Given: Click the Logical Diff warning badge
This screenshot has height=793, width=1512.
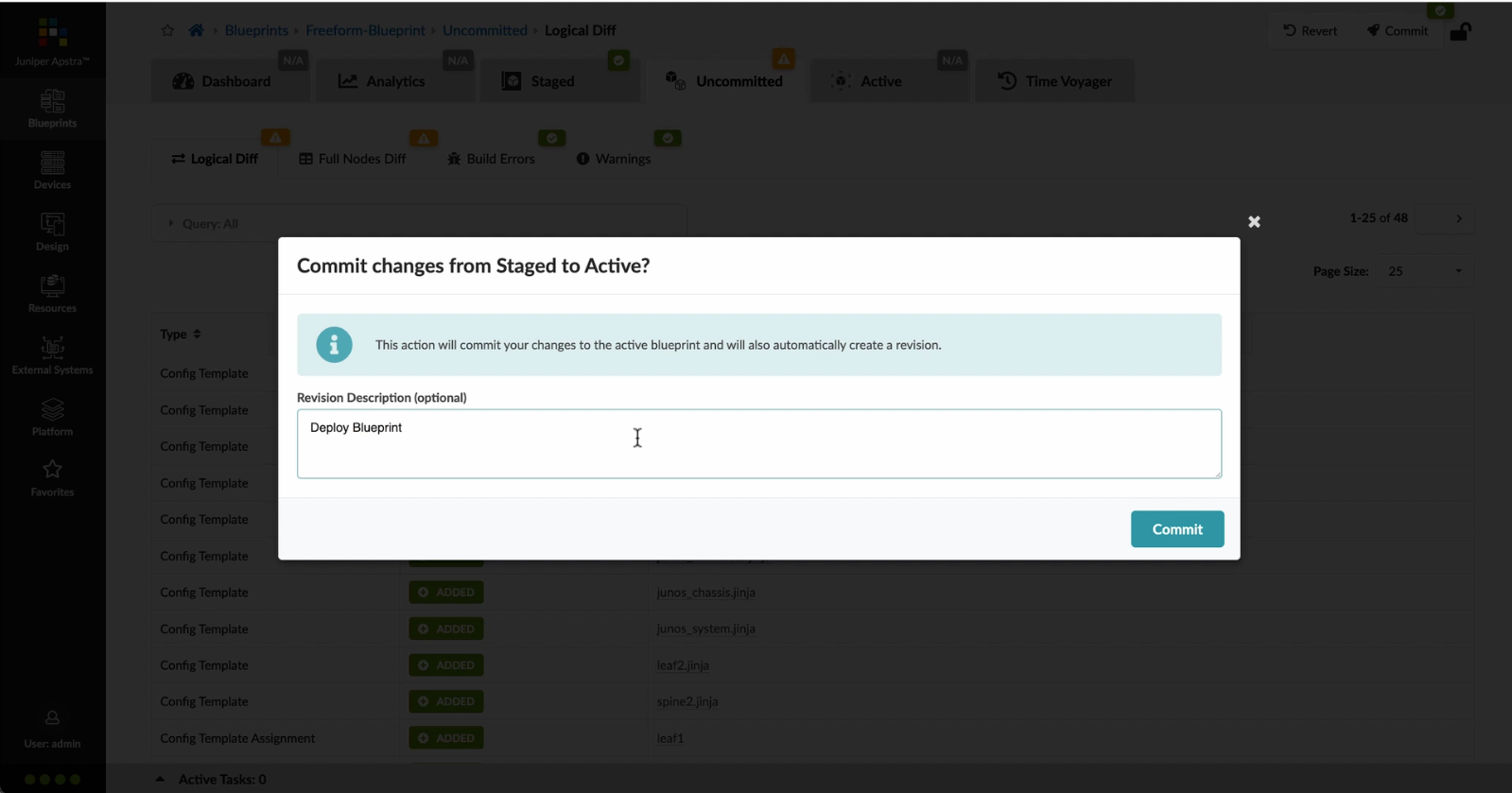Looking at the screenshot, I should tap(275, 138).
